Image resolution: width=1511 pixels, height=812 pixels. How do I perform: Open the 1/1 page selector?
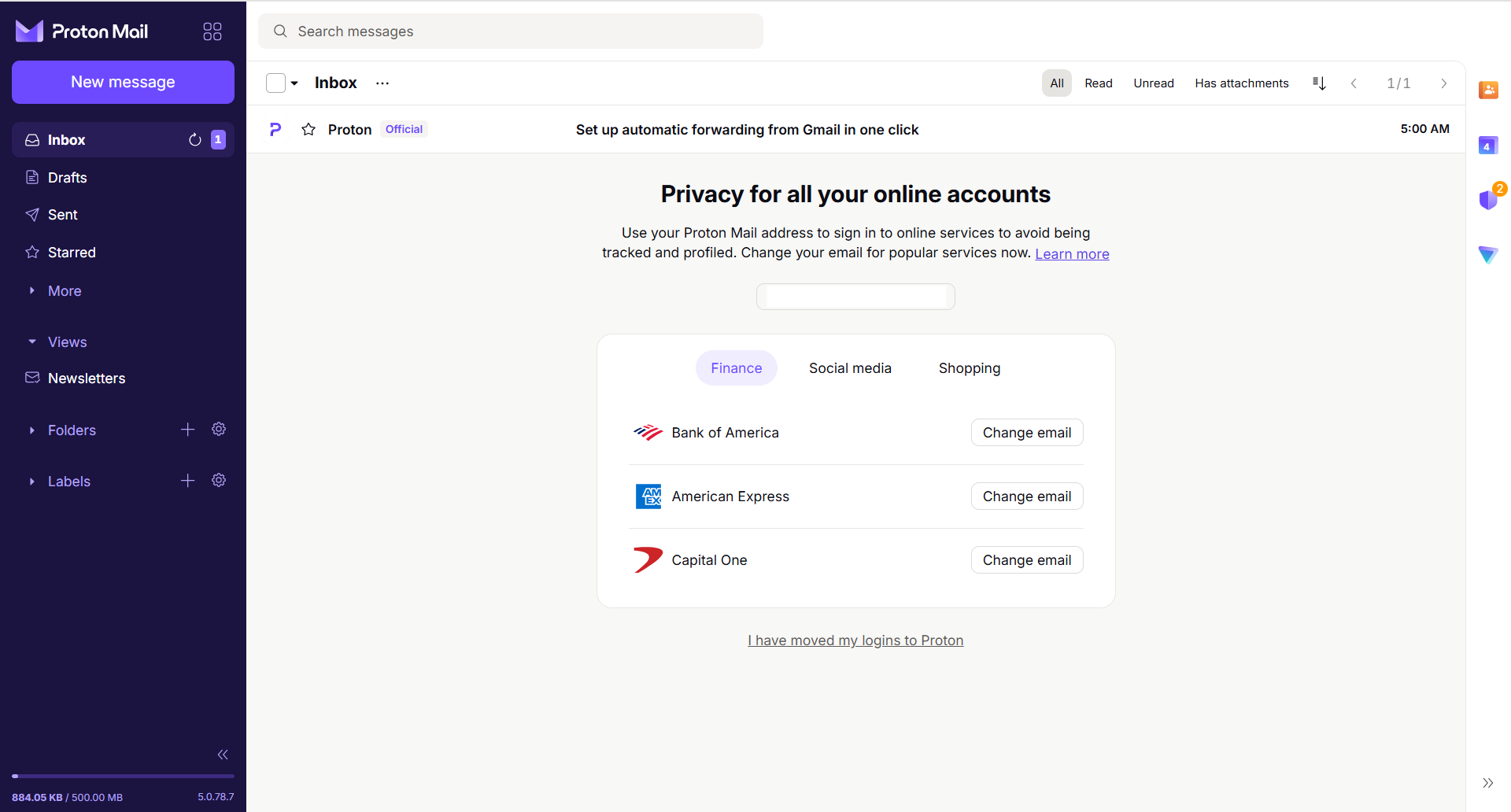(1398, 83)
